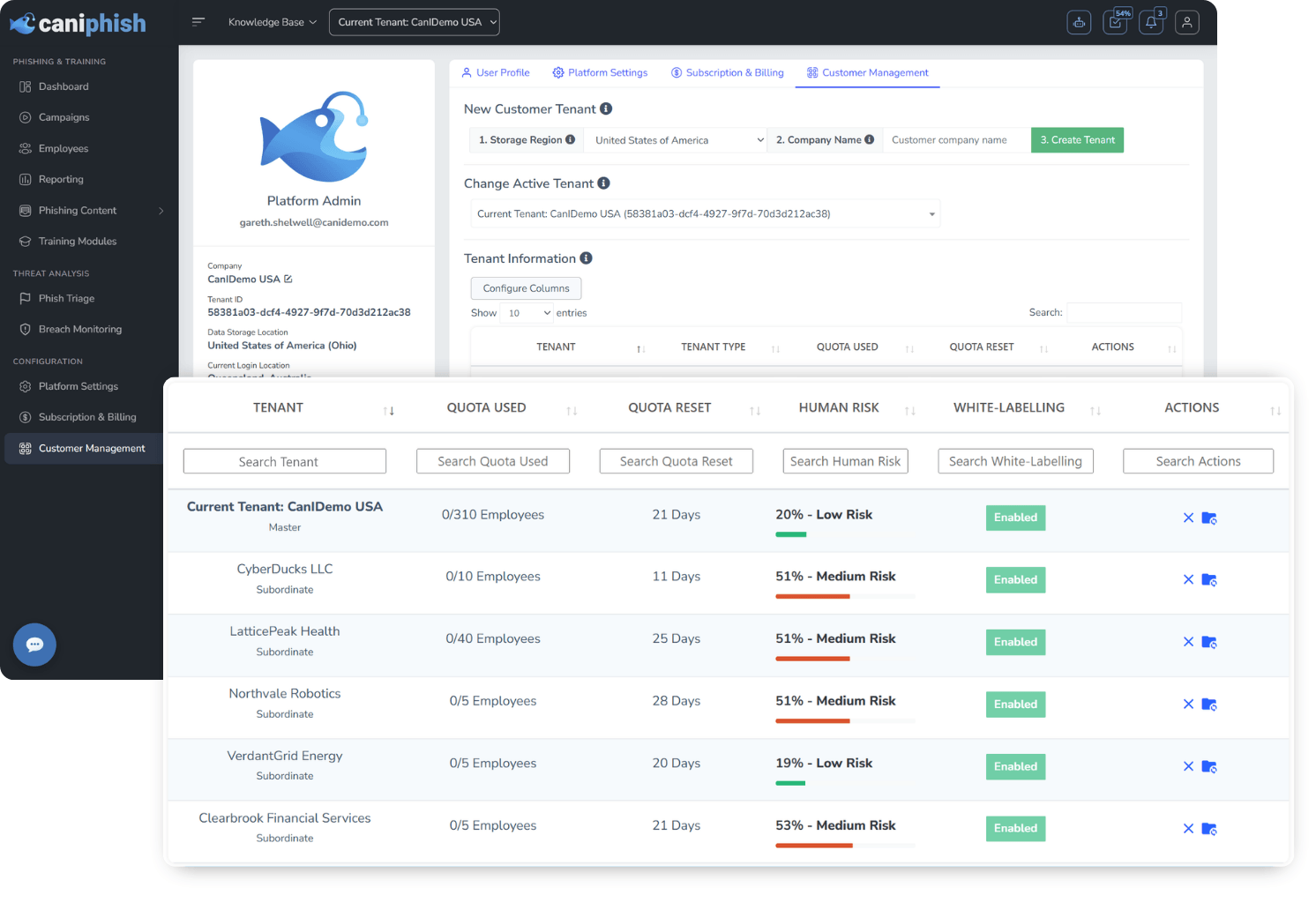Image resolution: width=1316 pixels, height=917 pixels.
Task: Focus Search Tenant filter field
Action: [x=285, y=461]
